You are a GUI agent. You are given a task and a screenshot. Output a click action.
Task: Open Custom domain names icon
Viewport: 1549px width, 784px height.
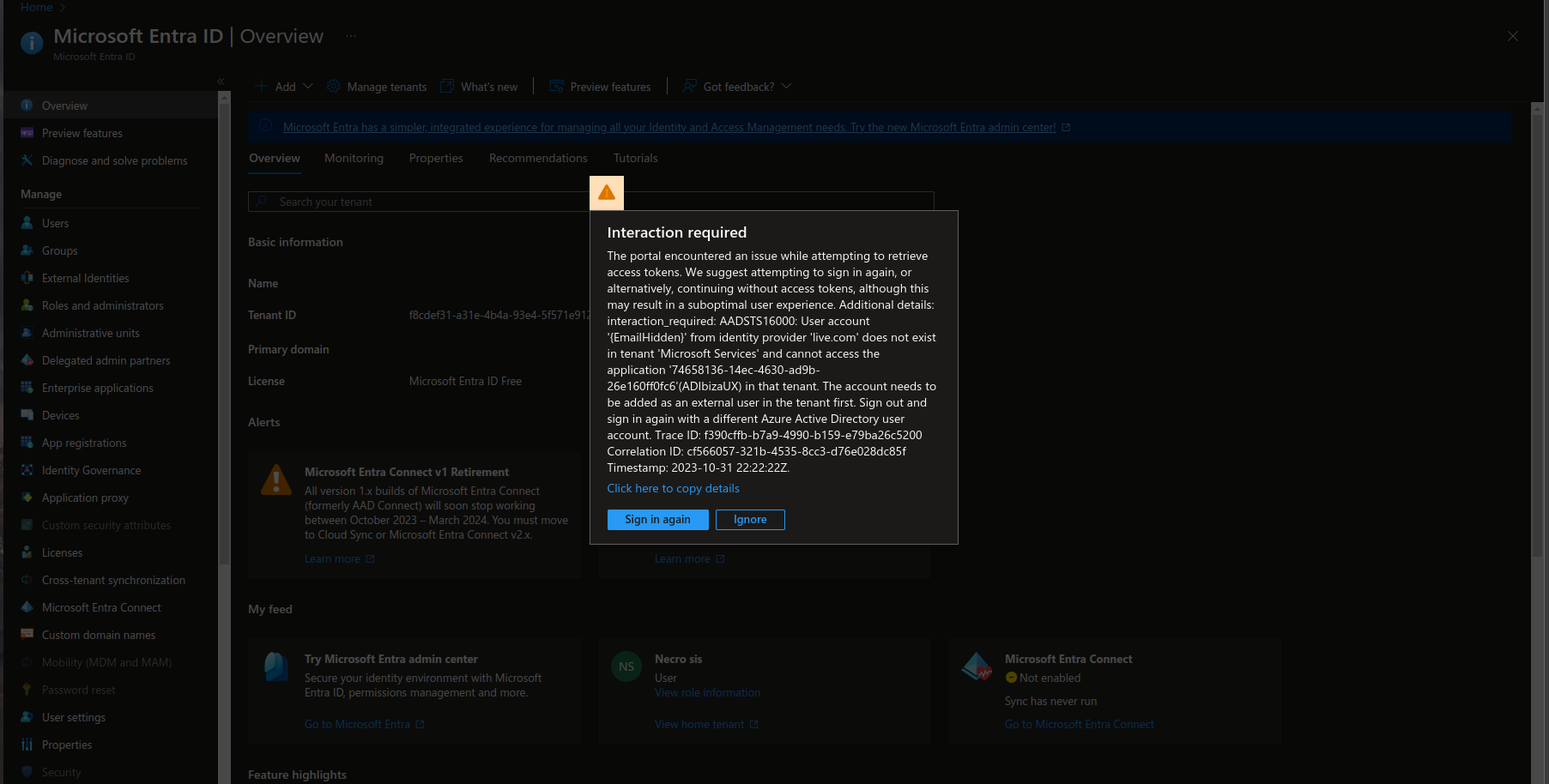coord(27,635)
